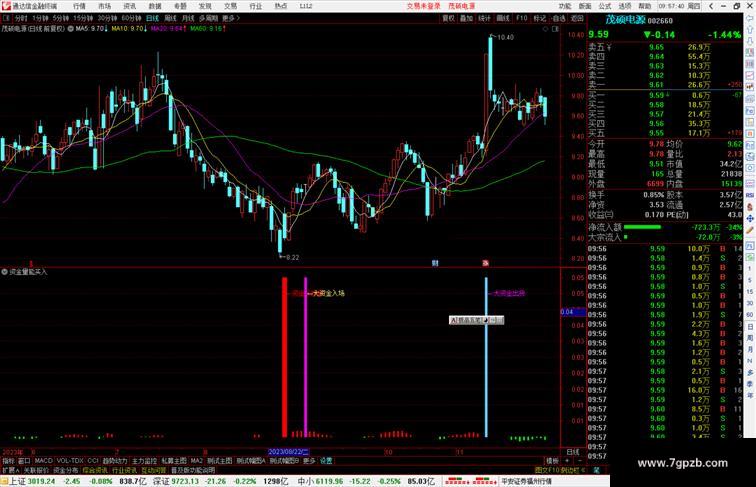Toggle the 资金量能买入 indicator circle icon
The height and width of the screenshot is (487, 756).
point(4,272)
